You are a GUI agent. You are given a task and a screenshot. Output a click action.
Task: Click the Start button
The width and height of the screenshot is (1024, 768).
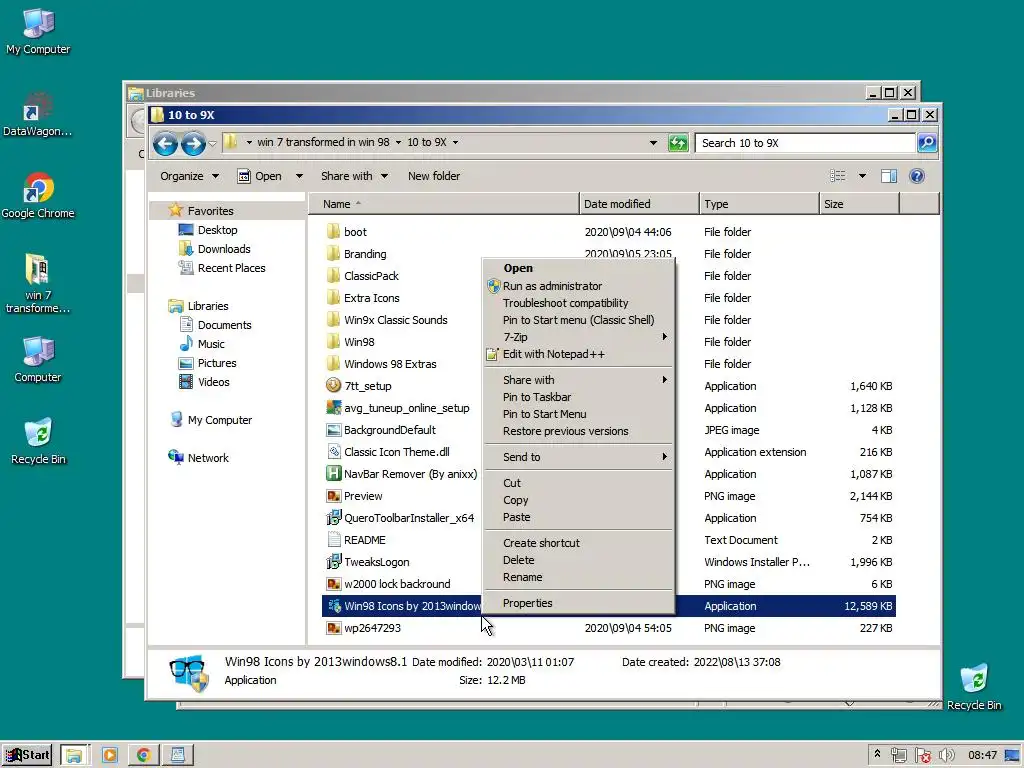tap(27, 755)
